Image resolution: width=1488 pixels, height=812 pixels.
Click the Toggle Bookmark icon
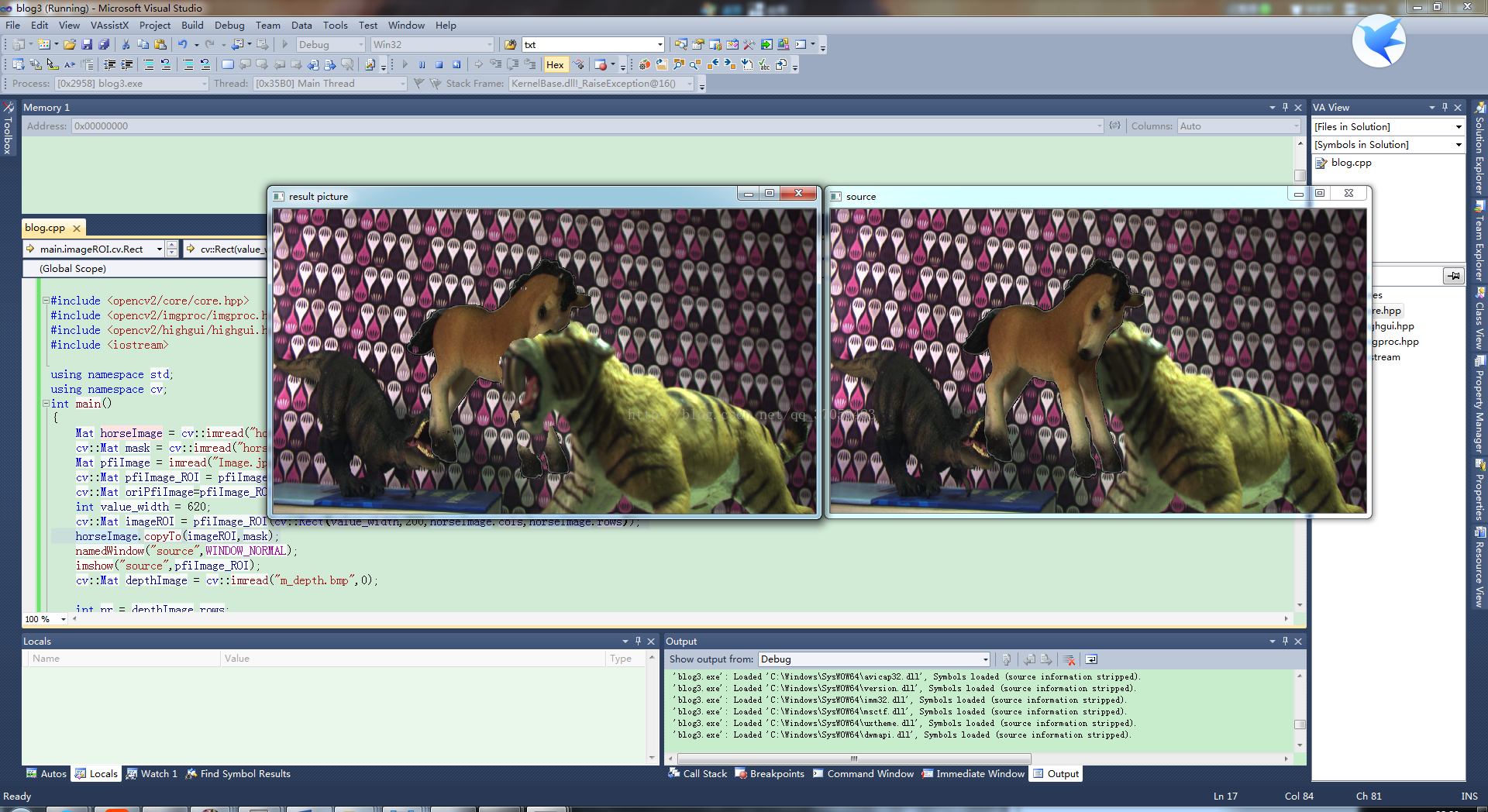pos(228,65)
